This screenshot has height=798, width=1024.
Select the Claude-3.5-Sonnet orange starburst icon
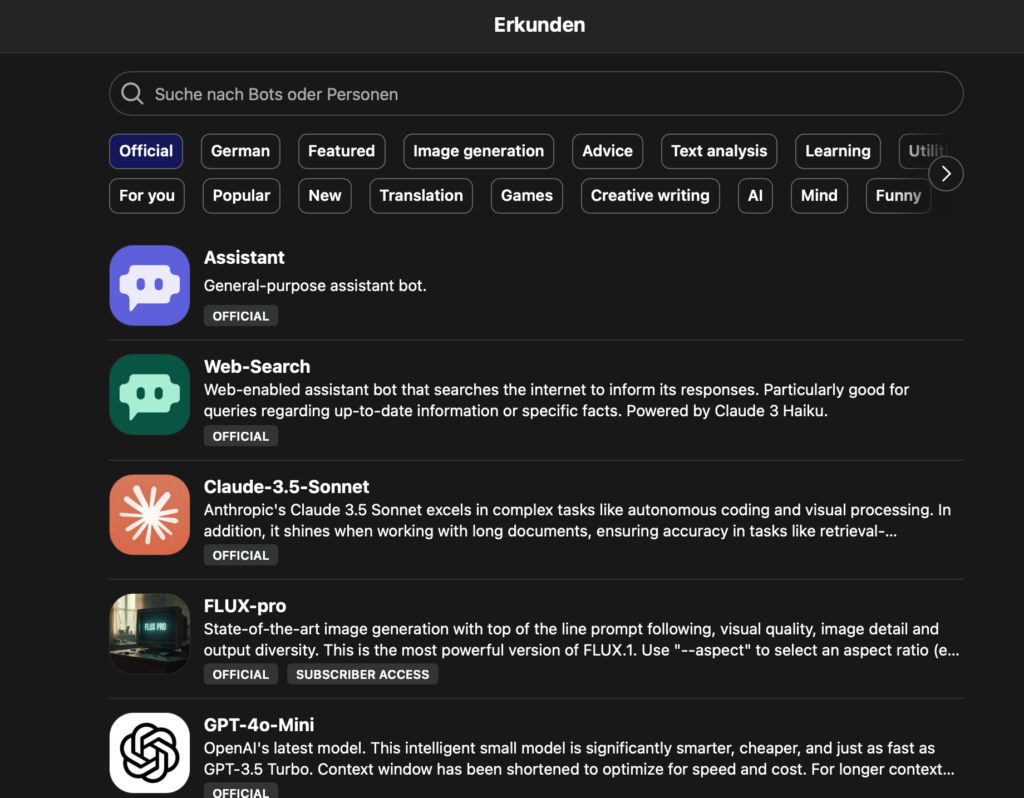[149, 514]
